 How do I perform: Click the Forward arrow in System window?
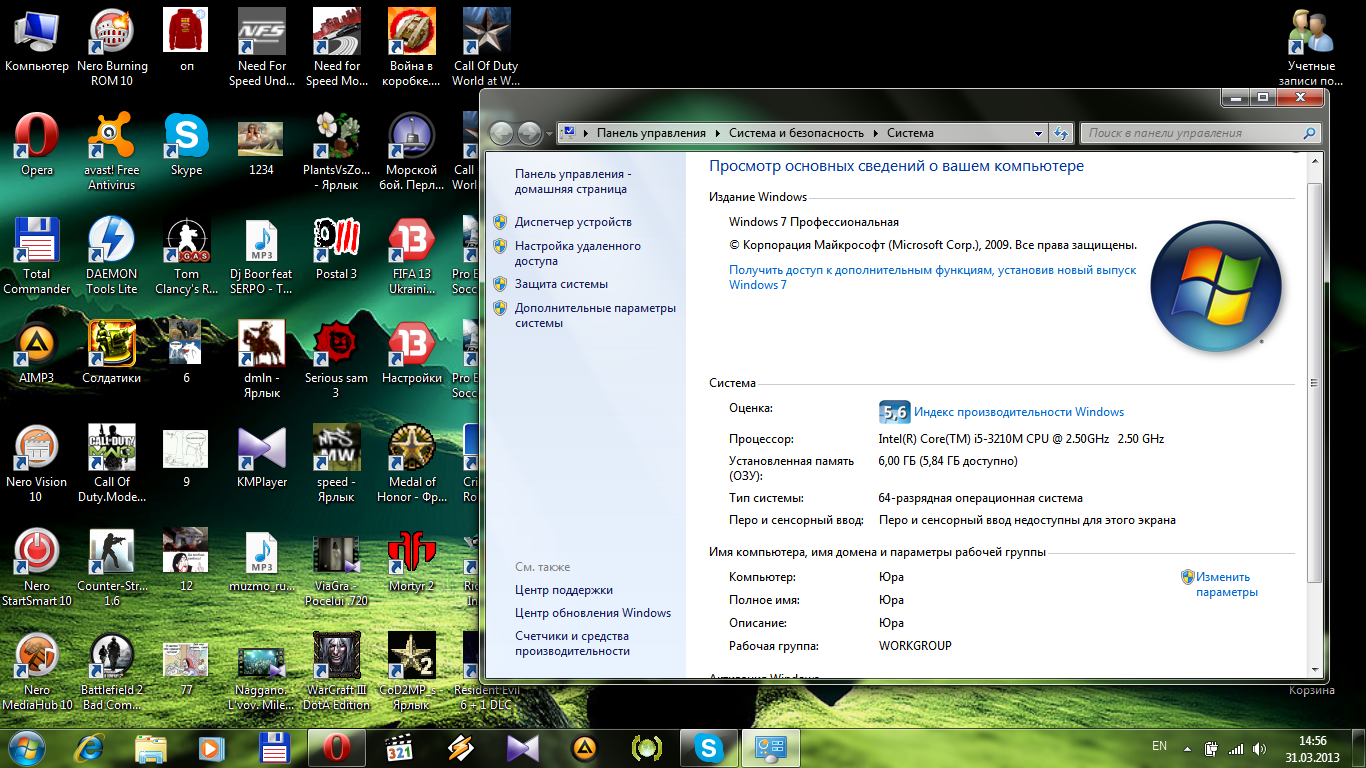point(529,133)
